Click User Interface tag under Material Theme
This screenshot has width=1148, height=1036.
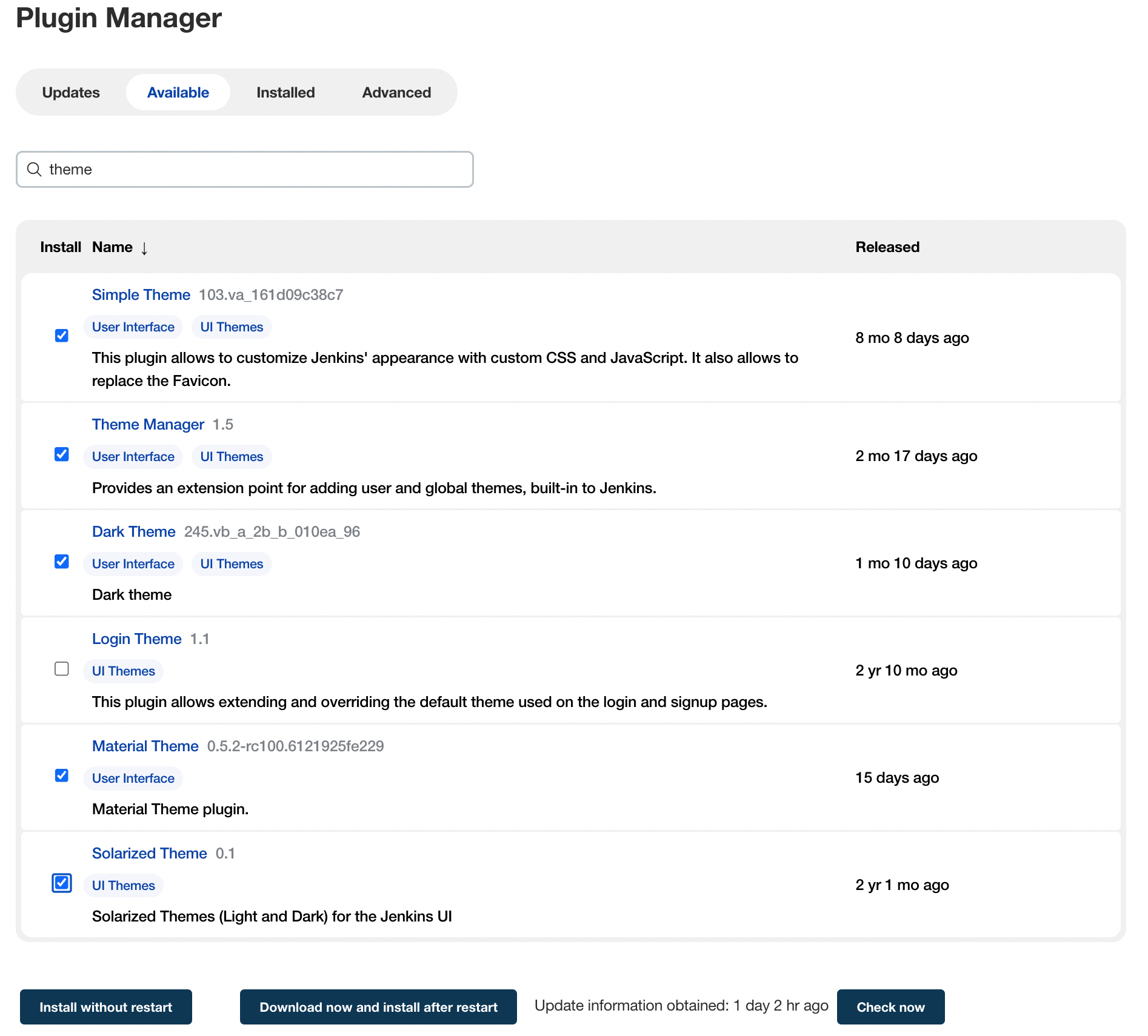click(133, 779)
